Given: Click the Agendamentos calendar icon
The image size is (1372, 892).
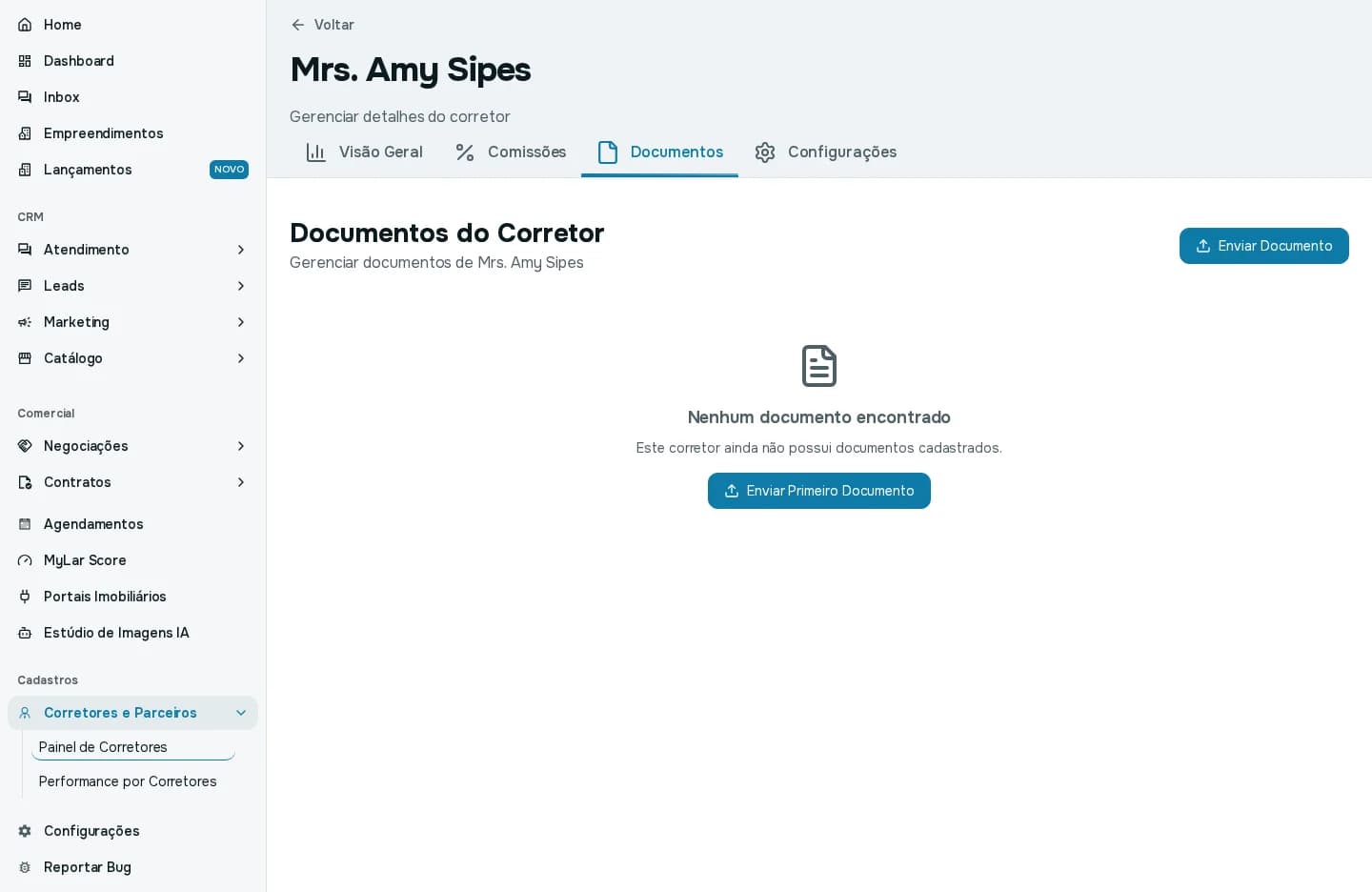Looking at the screenshot, I should pyautogui.click(x=25, y=524).
